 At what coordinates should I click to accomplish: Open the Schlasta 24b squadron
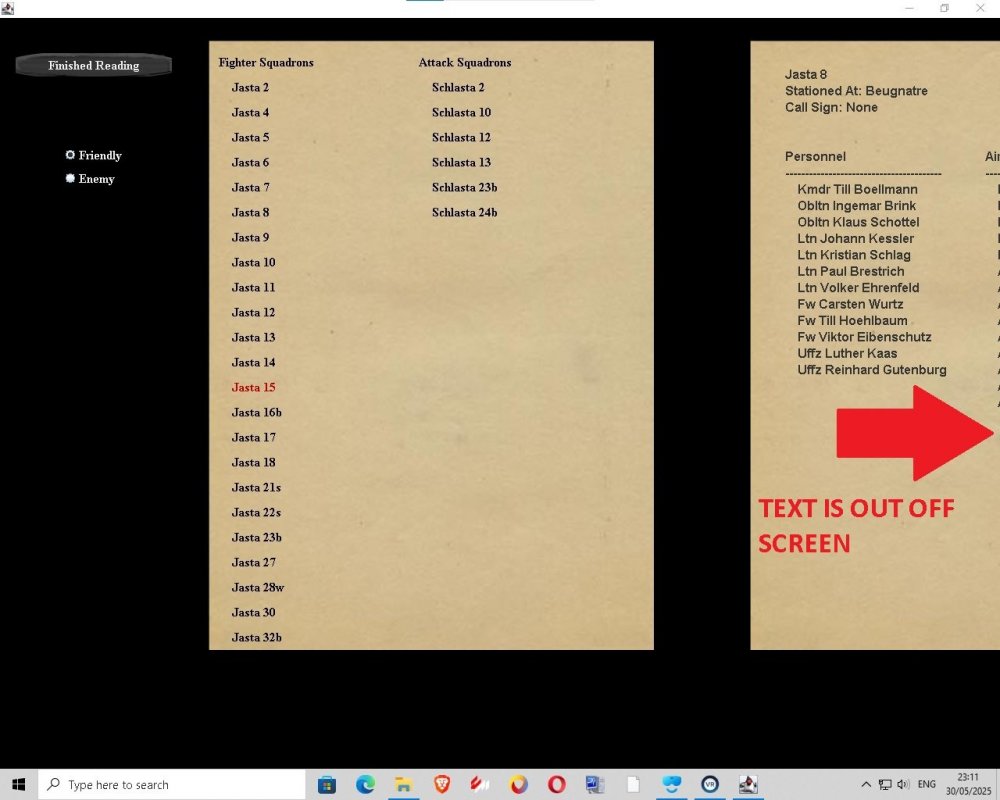point(464,212)
